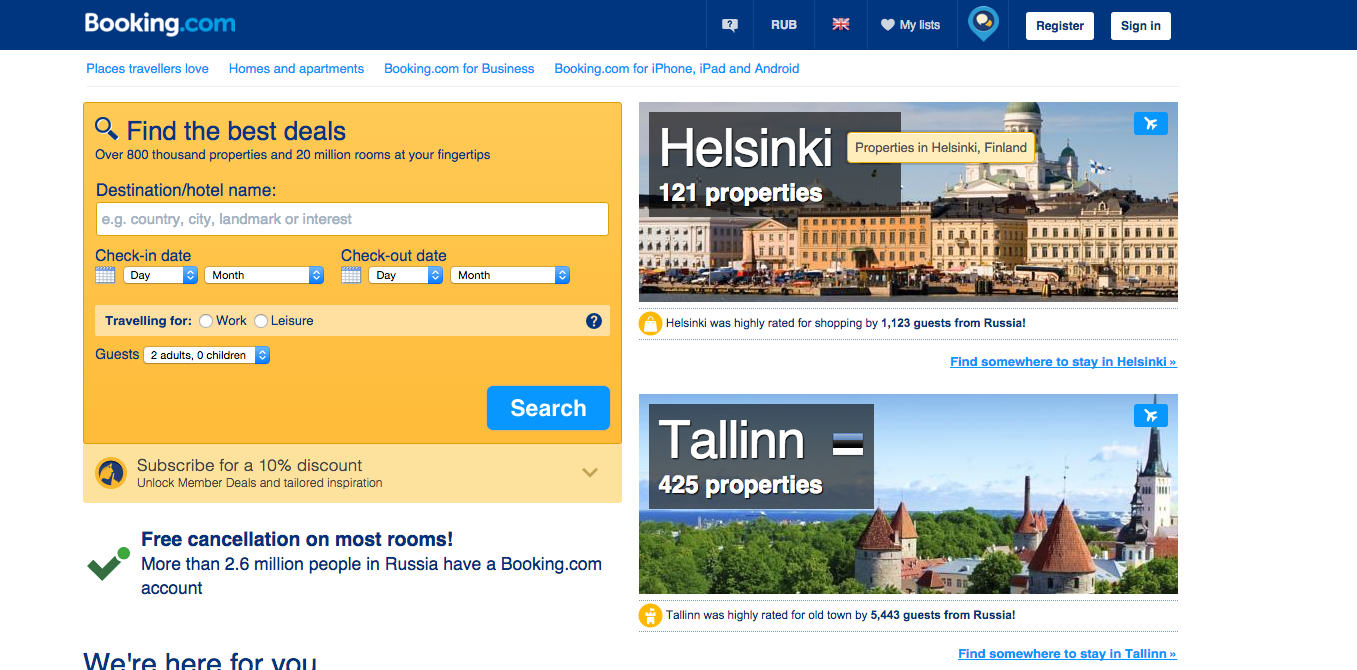The height and width of the screenshot is (670, 1357).
Task: Open Booking.com for Business nav link
Action: click(x=459, y=69)
